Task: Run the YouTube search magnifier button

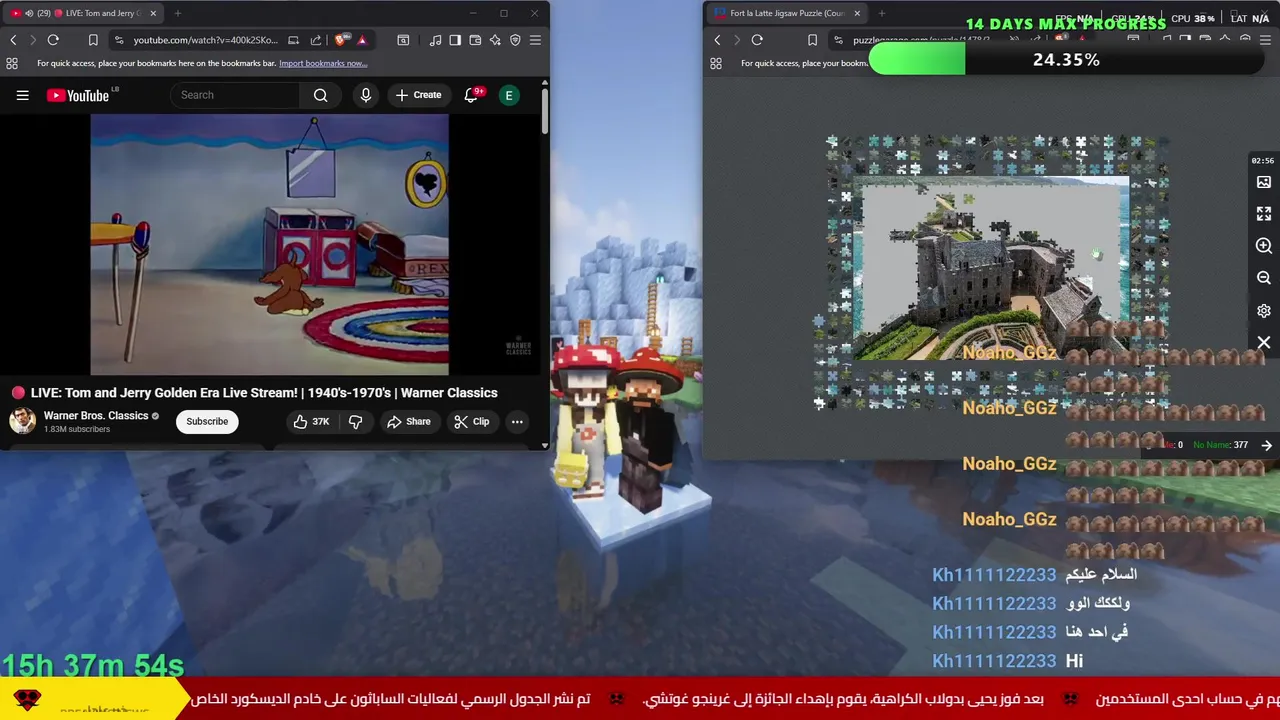Action: pos(320,95)
